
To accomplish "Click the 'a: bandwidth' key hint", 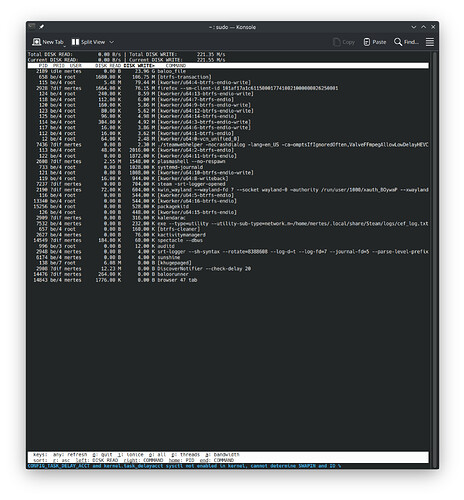I will 222,455.
